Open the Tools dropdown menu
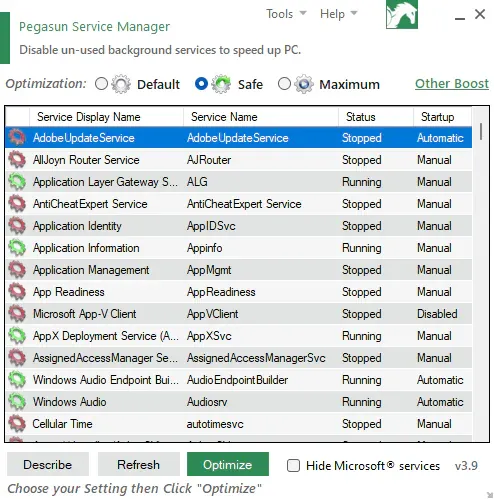Image resolution: width=494 pixels, height=499 pixels. click(x=286, y=14)
